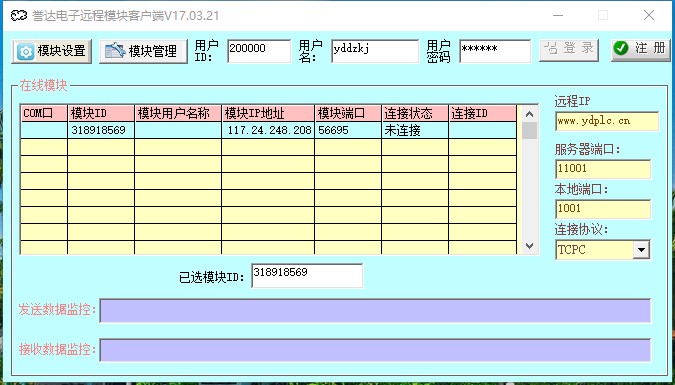Click the 连接状态 column header
Image resolution: width=675 pixels, height=385 pixels.
click(415, 114)
